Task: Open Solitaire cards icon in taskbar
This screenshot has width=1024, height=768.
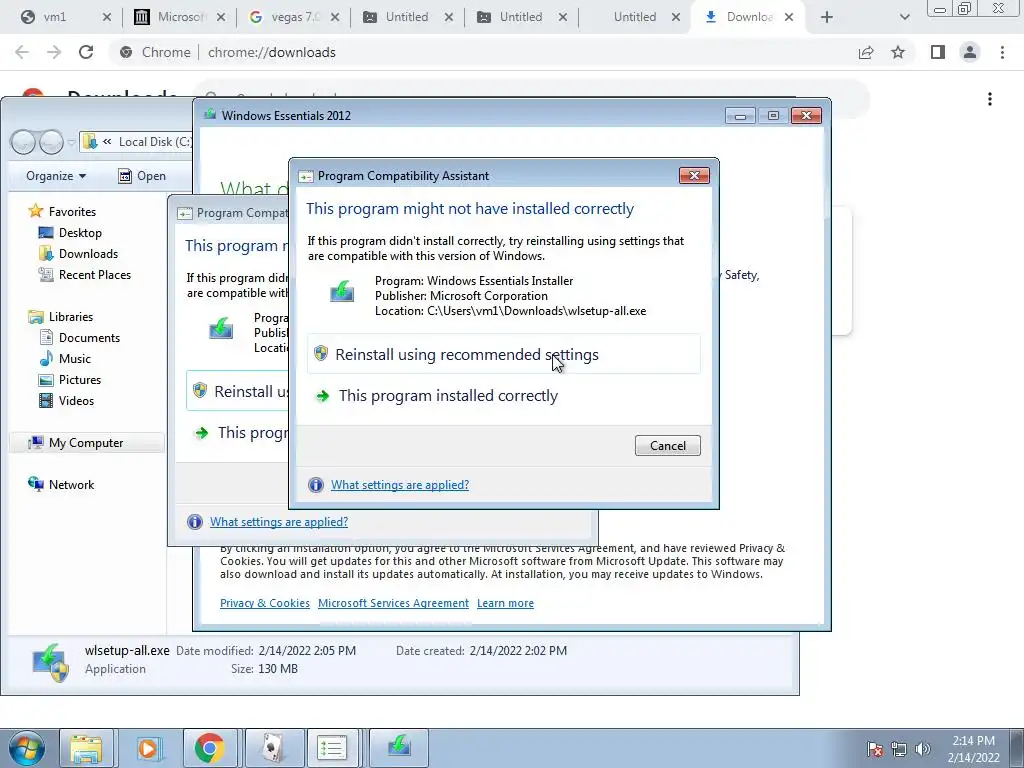Action: 273,748
